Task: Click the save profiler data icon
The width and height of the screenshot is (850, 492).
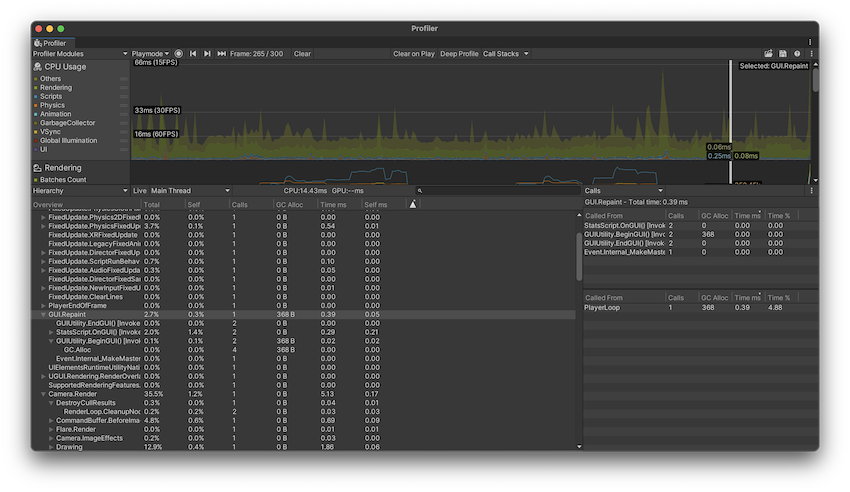Action: [x=783, y=54]
